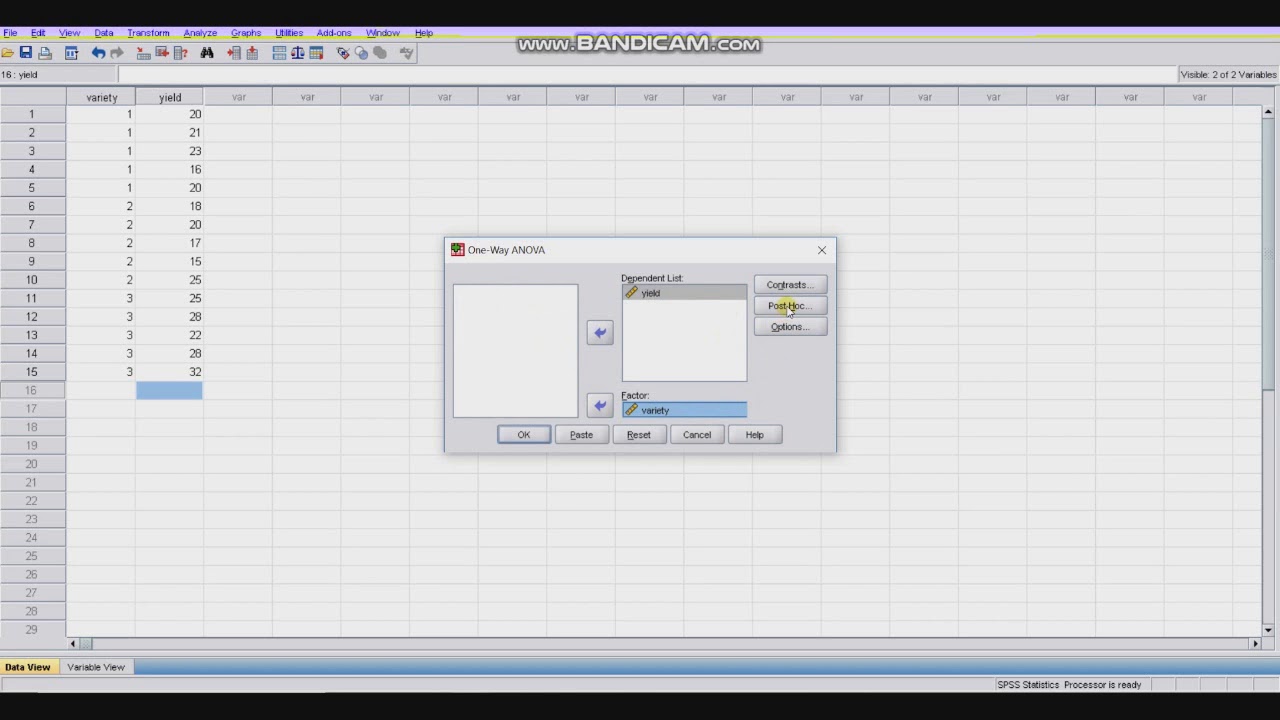1280x720 pixels.
Task: Click the cell editor bar beside 16 : yield
Action: click(x=648, y=75)
